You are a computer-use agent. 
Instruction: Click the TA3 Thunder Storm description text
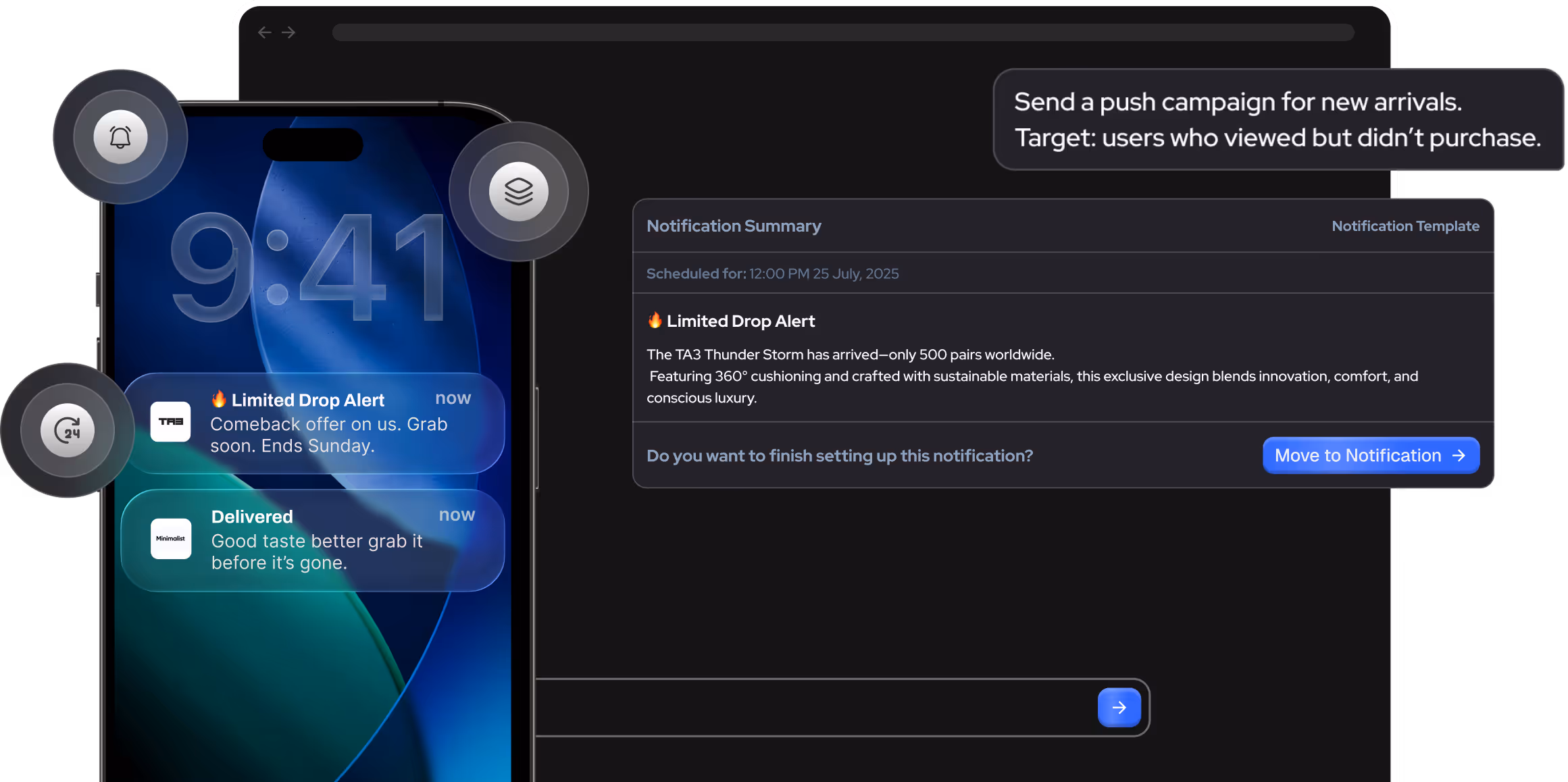pyautogui.click(x=1032, y=376)
